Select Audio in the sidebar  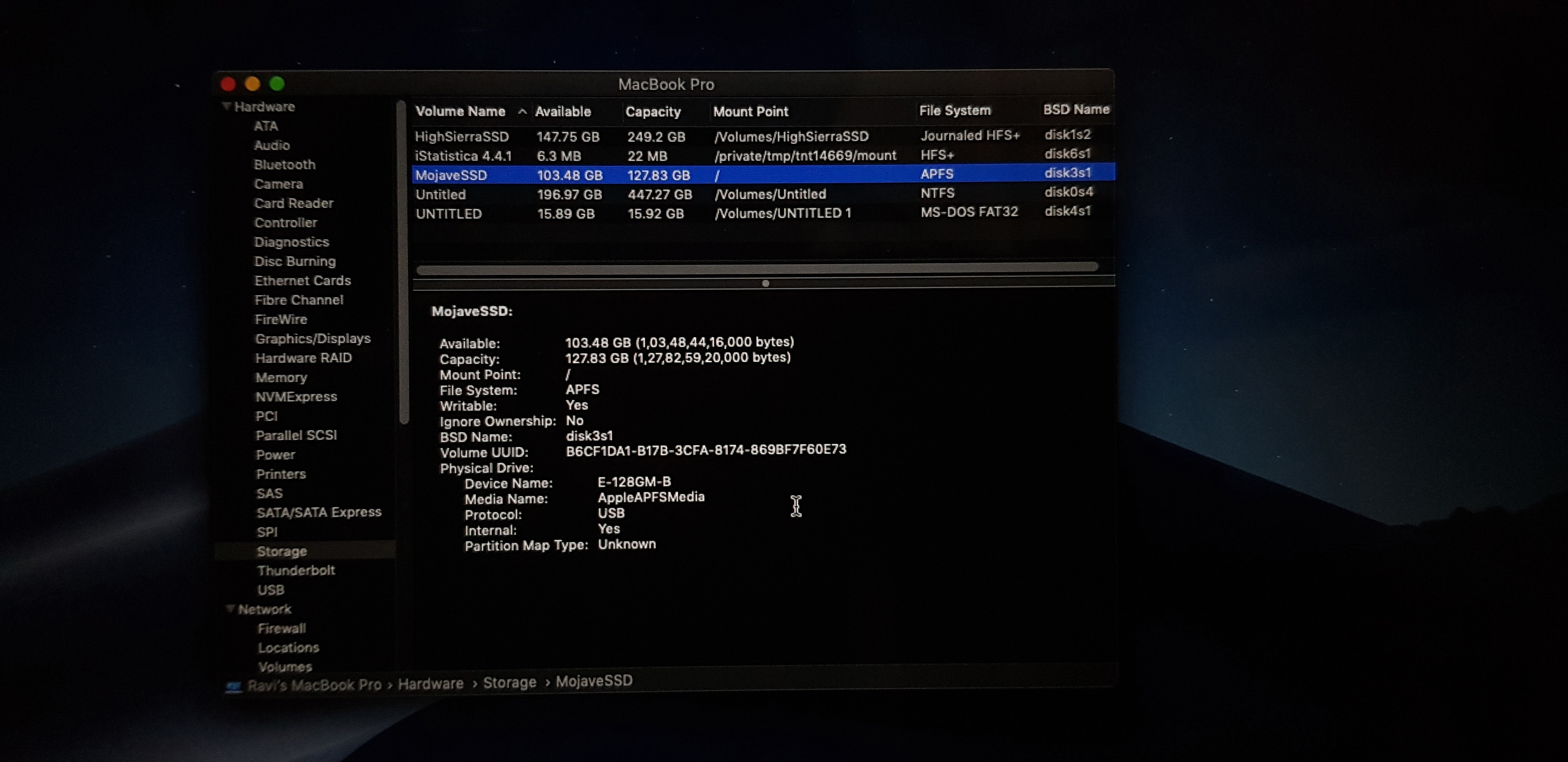271,145
